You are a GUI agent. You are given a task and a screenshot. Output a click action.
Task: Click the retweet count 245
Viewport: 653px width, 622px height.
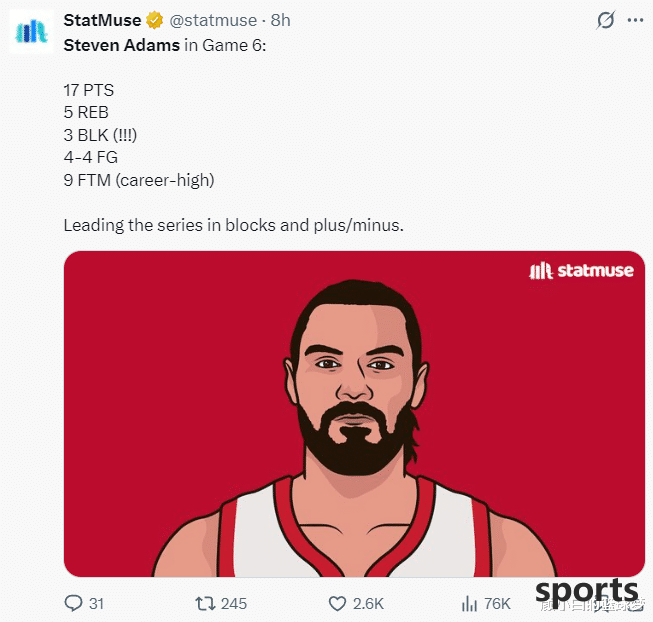pyautogui.click(x=234, y=604)
